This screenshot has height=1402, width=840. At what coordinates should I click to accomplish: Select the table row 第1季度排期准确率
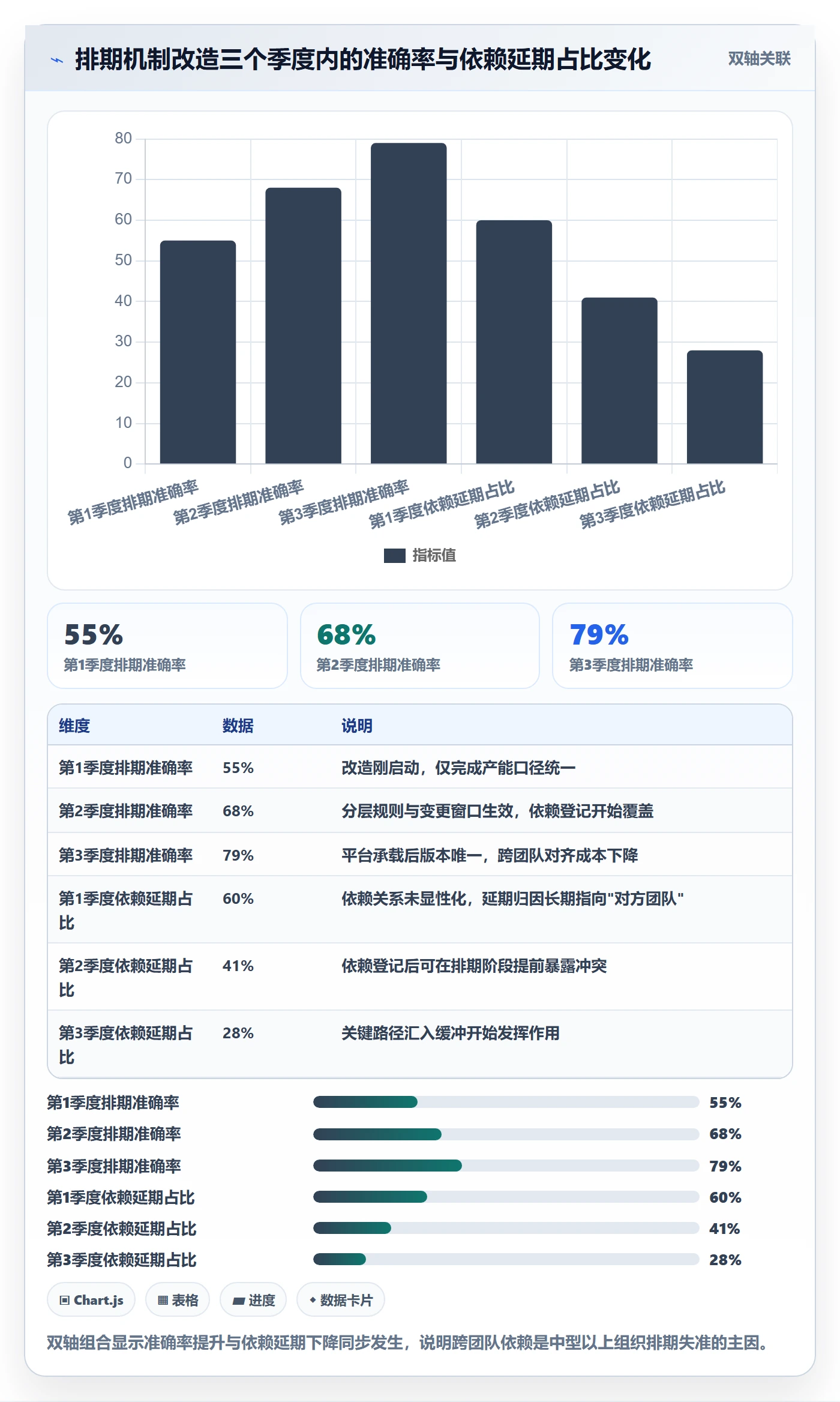[x=420, y=767]
